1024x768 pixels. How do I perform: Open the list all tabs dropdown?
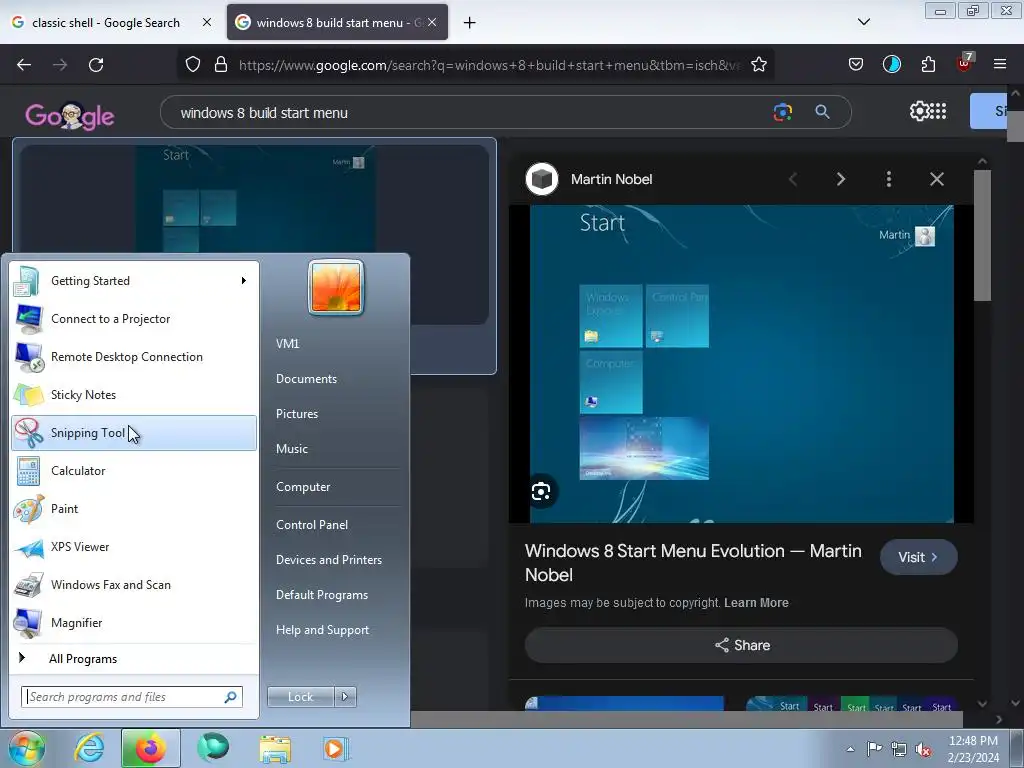[x=864, y=22]
